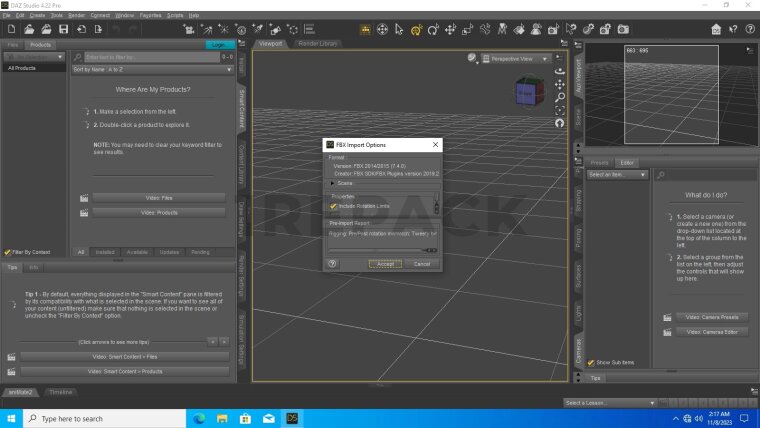This screenshot has width=760, height=428.
Task: Open the Sort by Name dropdown
Action: pos(150,70)
